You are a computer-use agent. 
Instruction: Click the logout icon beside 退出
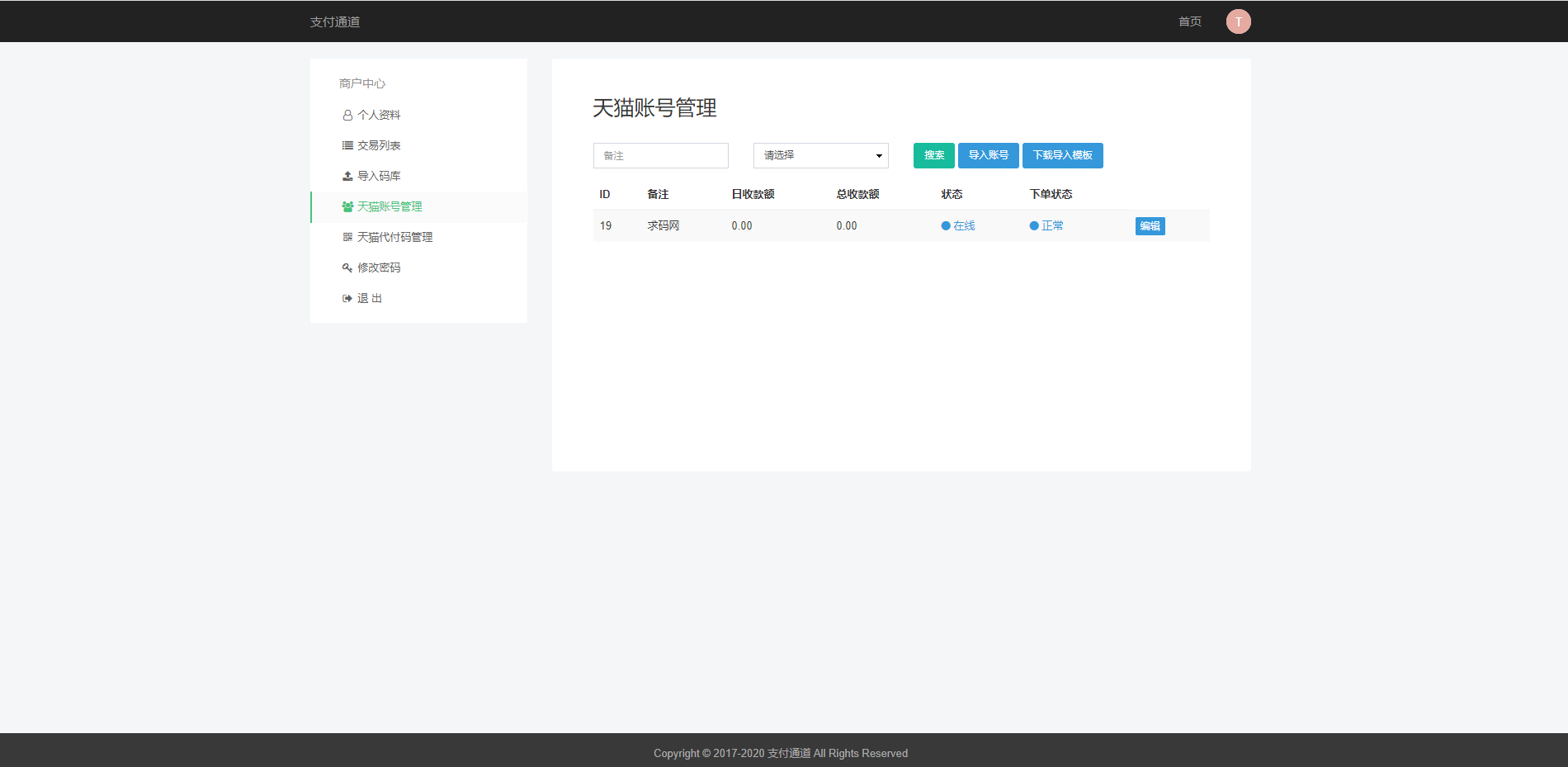347,298
